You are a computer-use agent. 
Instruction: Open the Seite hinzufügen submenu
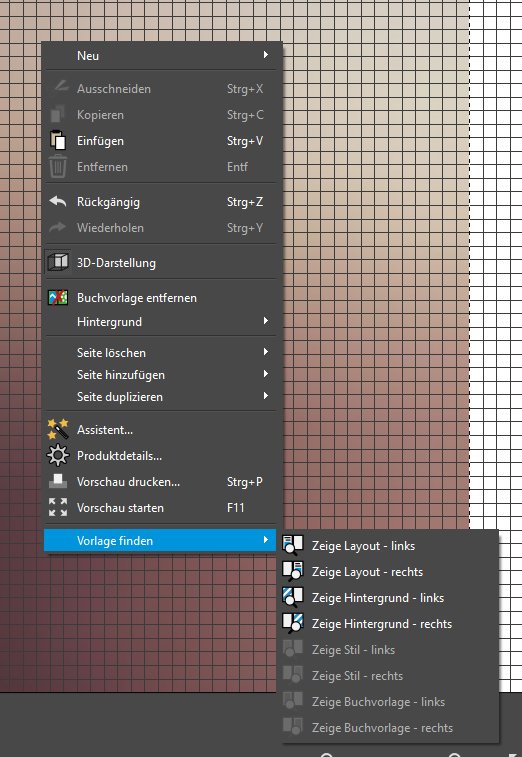(160, 375)
